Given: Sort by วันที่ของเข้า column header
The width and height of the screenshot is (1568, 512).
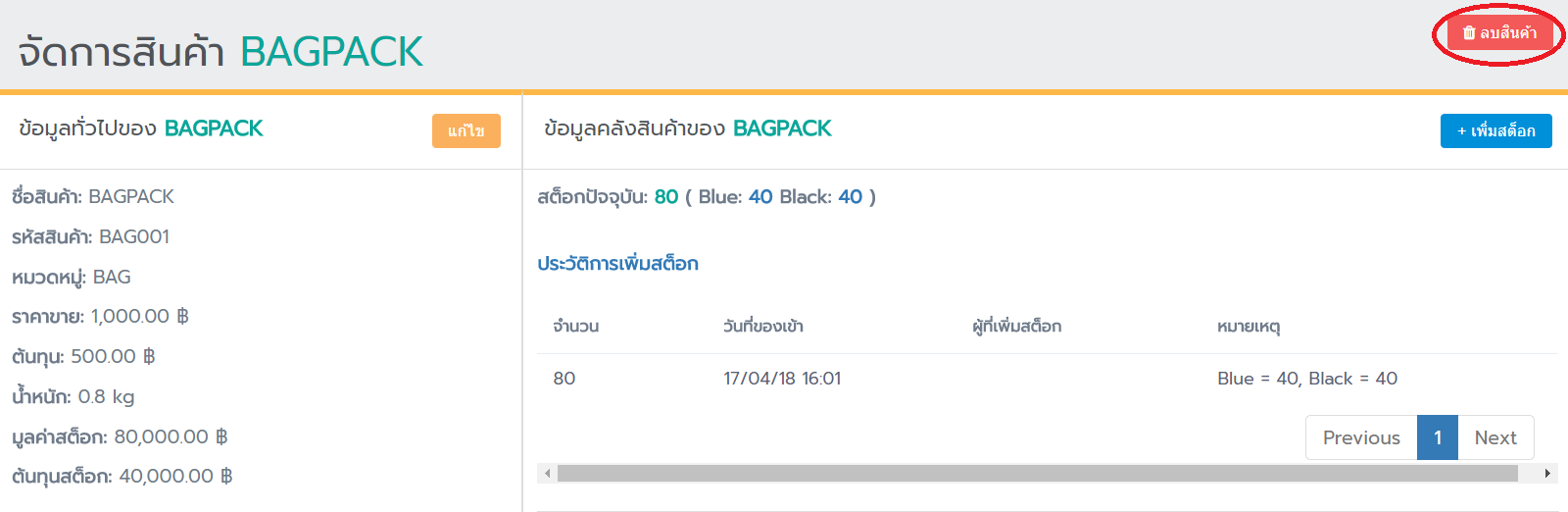Looking at the screenshot, I should click(x=763, y=327).
